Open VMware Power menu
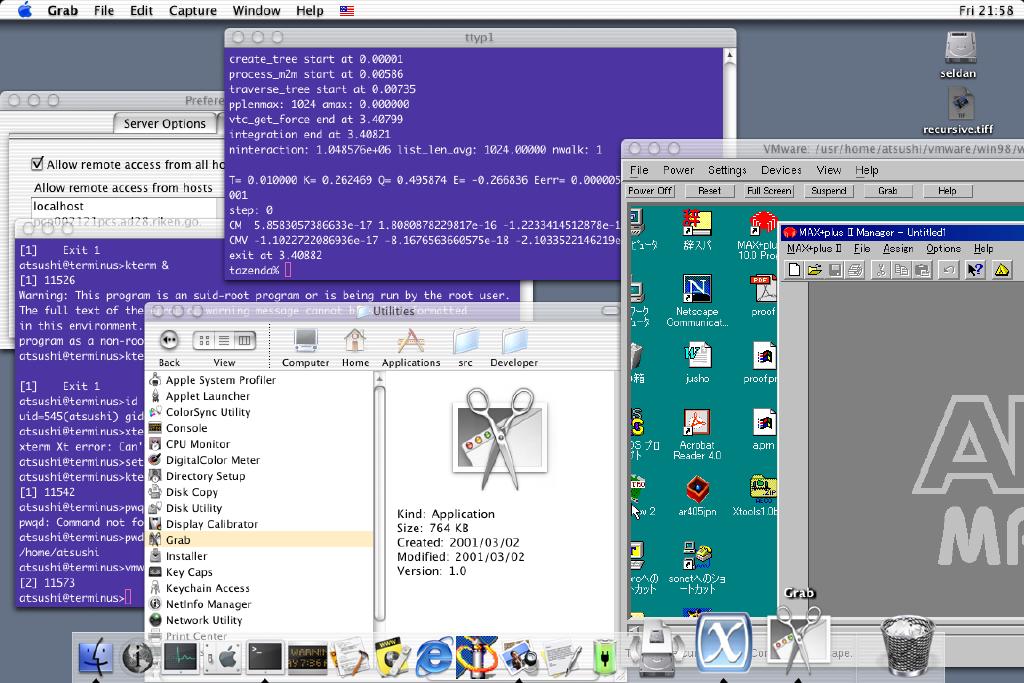This screenshot has height=683, width=1024. (x=679, y=170)
